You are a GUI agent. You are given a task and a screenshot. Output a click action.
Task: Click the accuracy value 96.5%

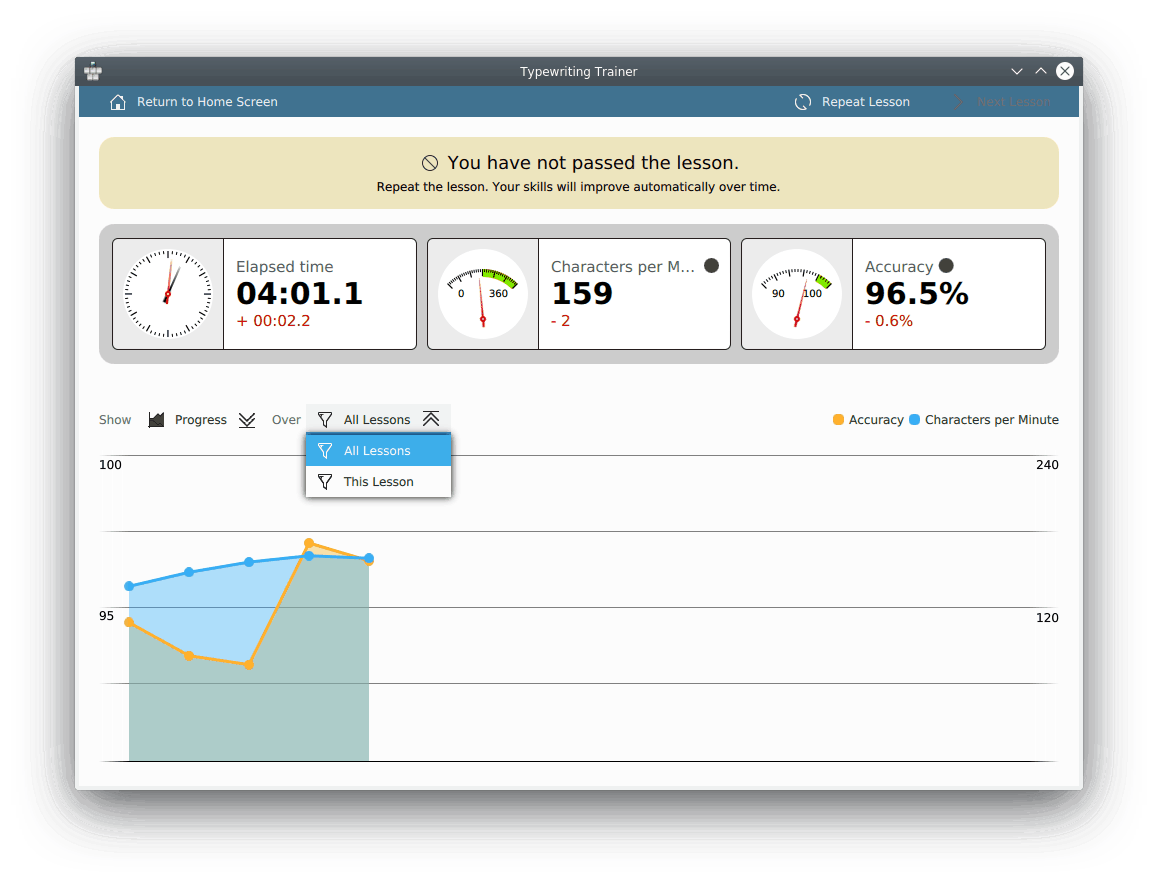click(917, 294)
